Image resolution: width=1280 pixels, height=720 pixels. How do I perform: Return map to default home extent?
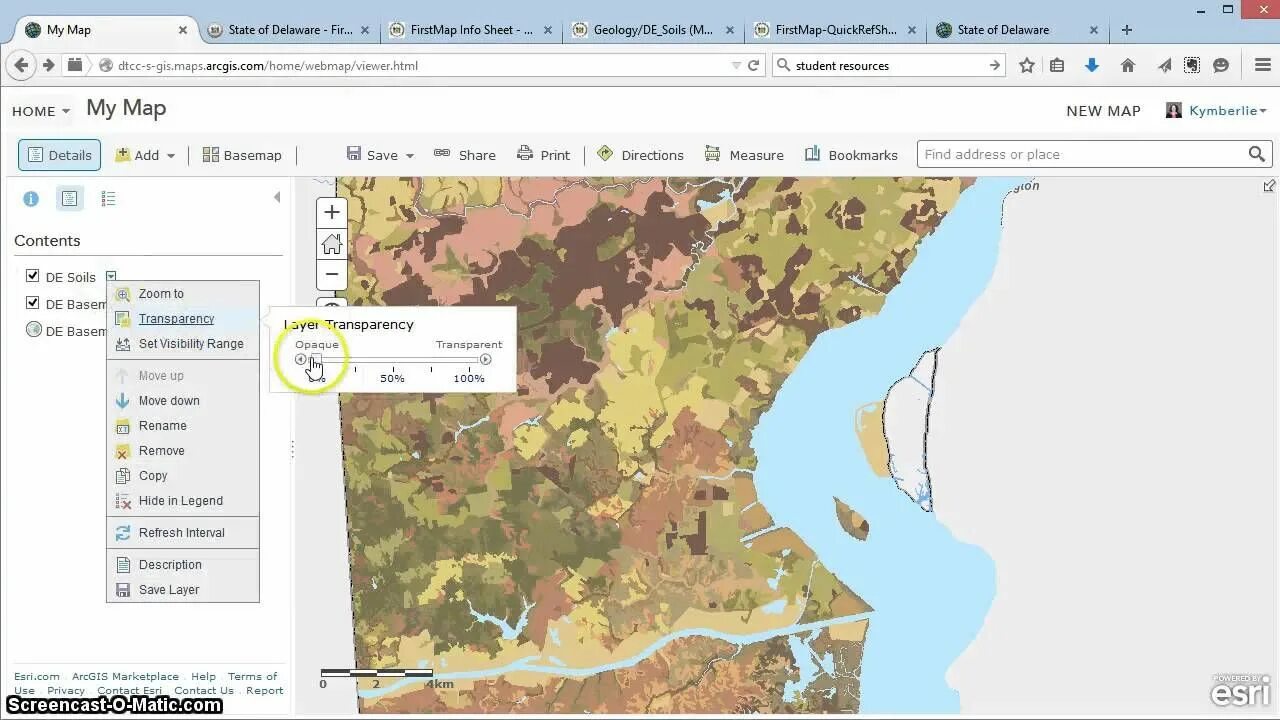click(332, 243)
